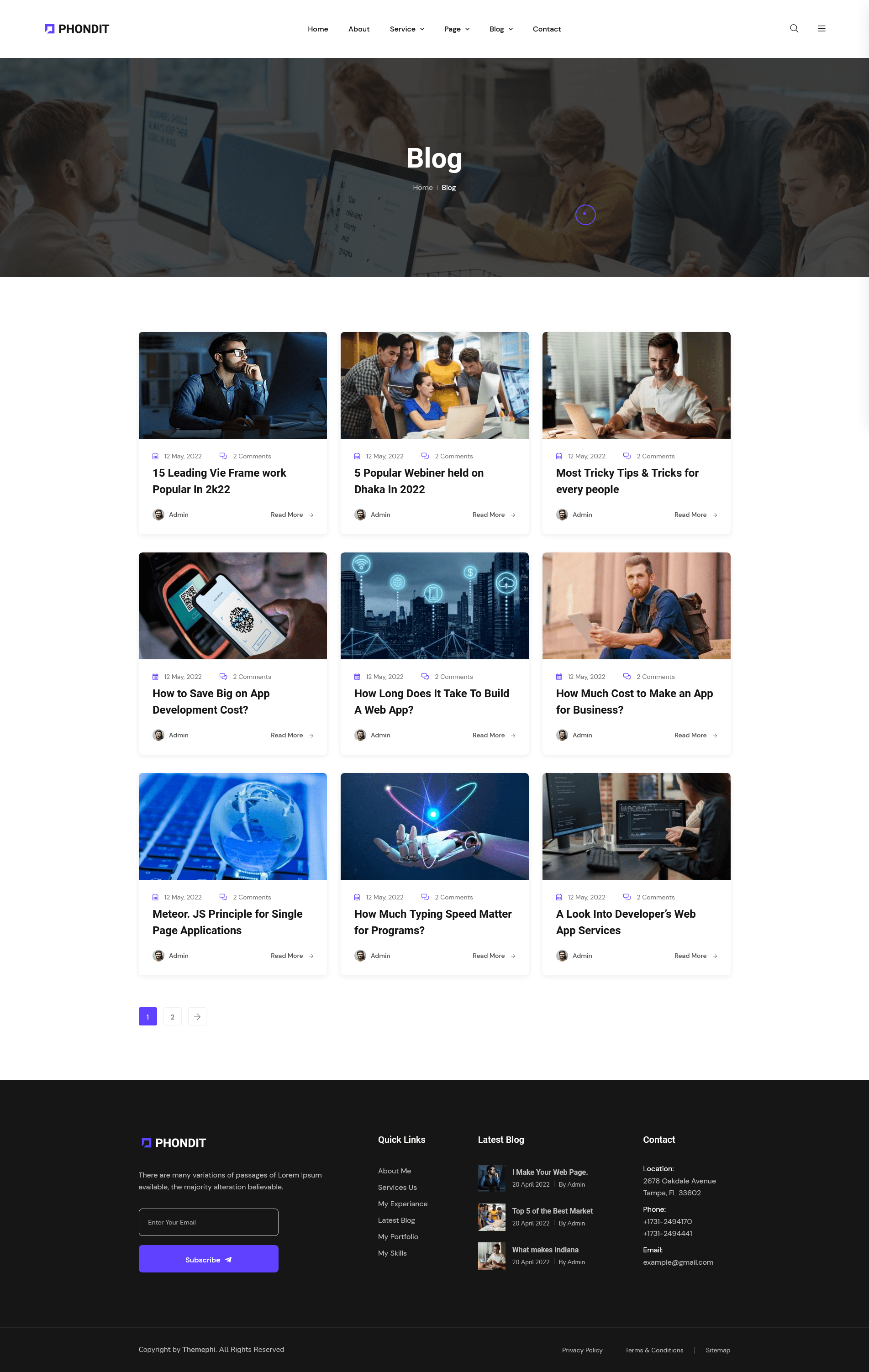Open I Make Your Web Page footer post
The width and height of the screenshot is (869, 1372).
pyautogui.click(x=549, y=1172)
